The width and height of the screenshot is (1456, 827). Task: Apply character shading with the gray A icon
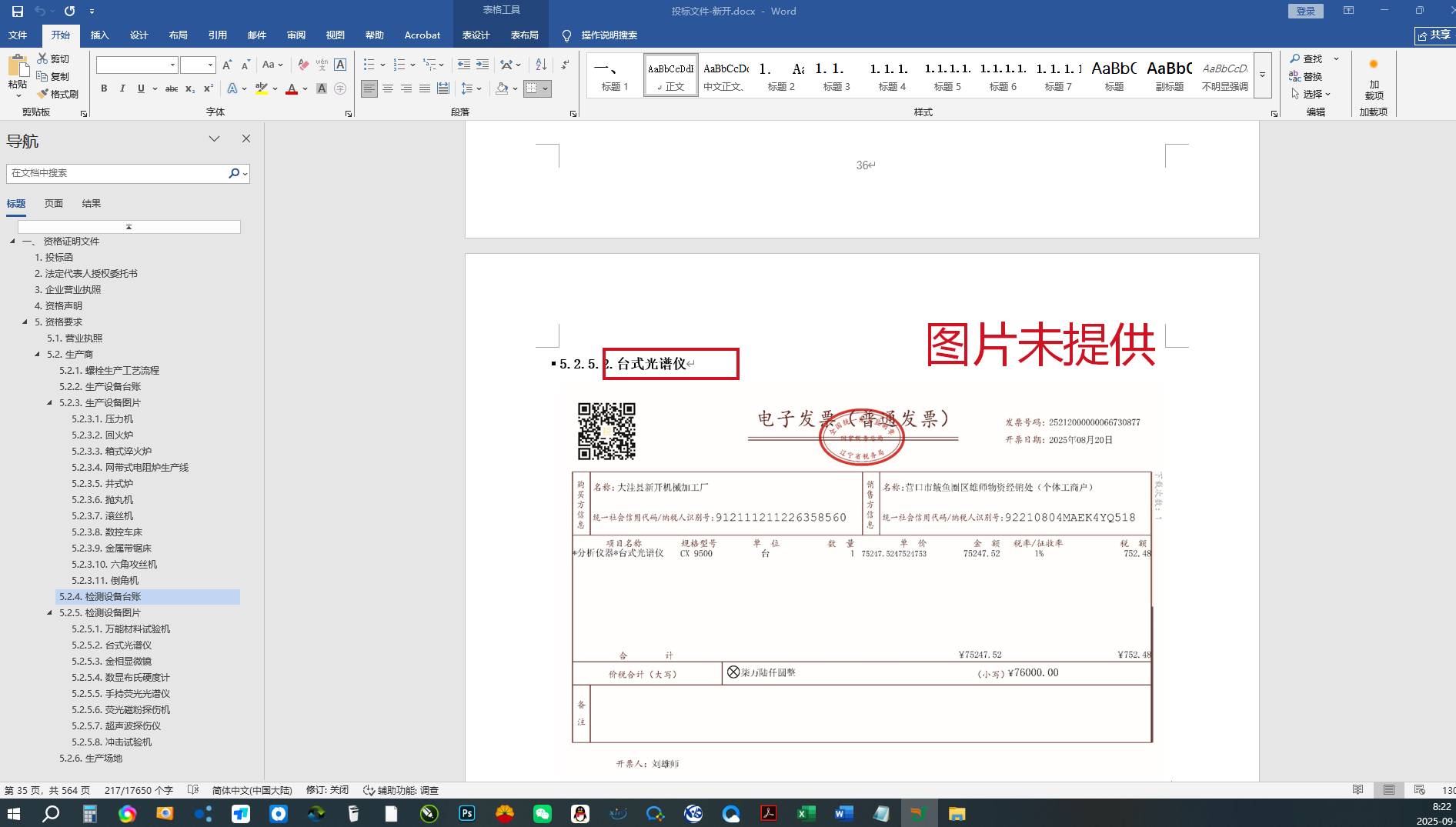pyautogui.click(x=322, y=88)
